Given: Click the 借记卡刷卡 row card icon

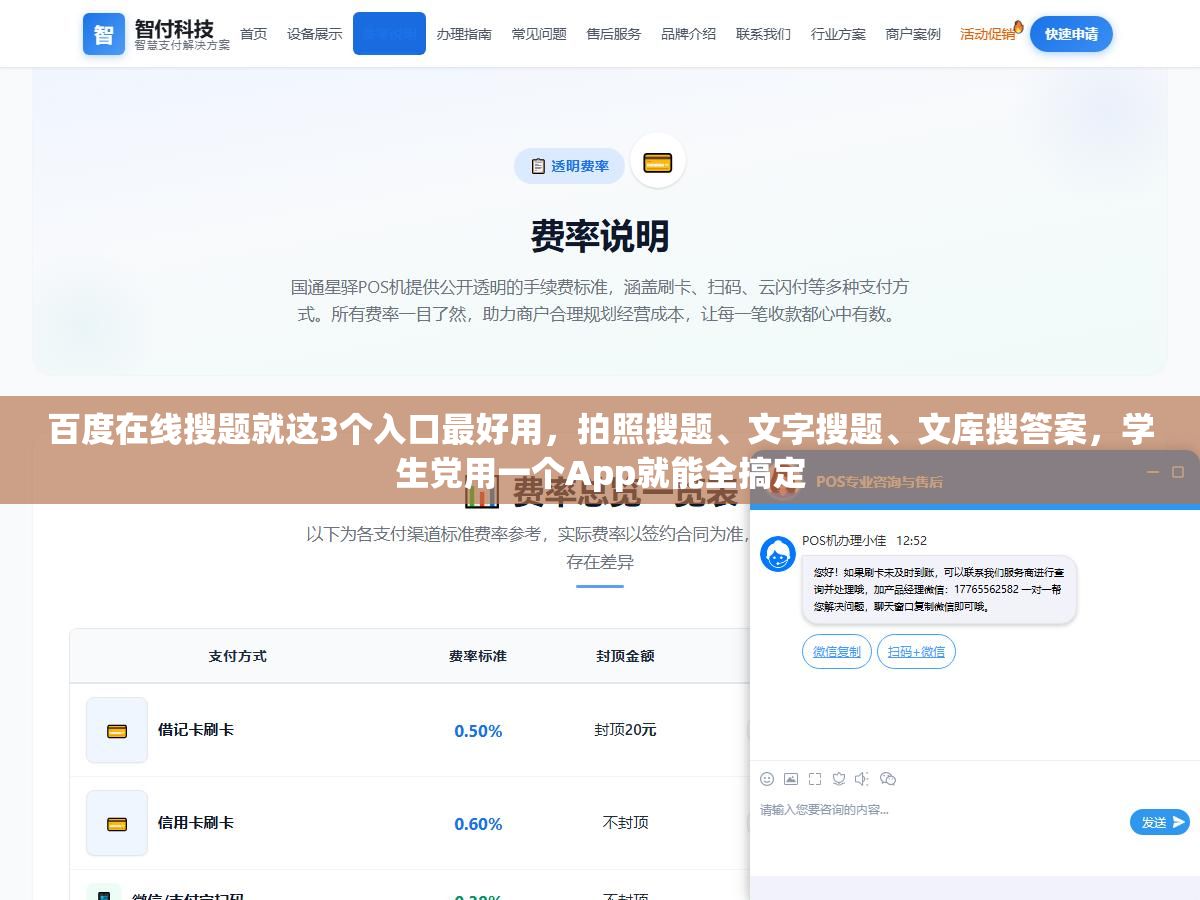Looking at the screenshot, I should click(117, 730).
